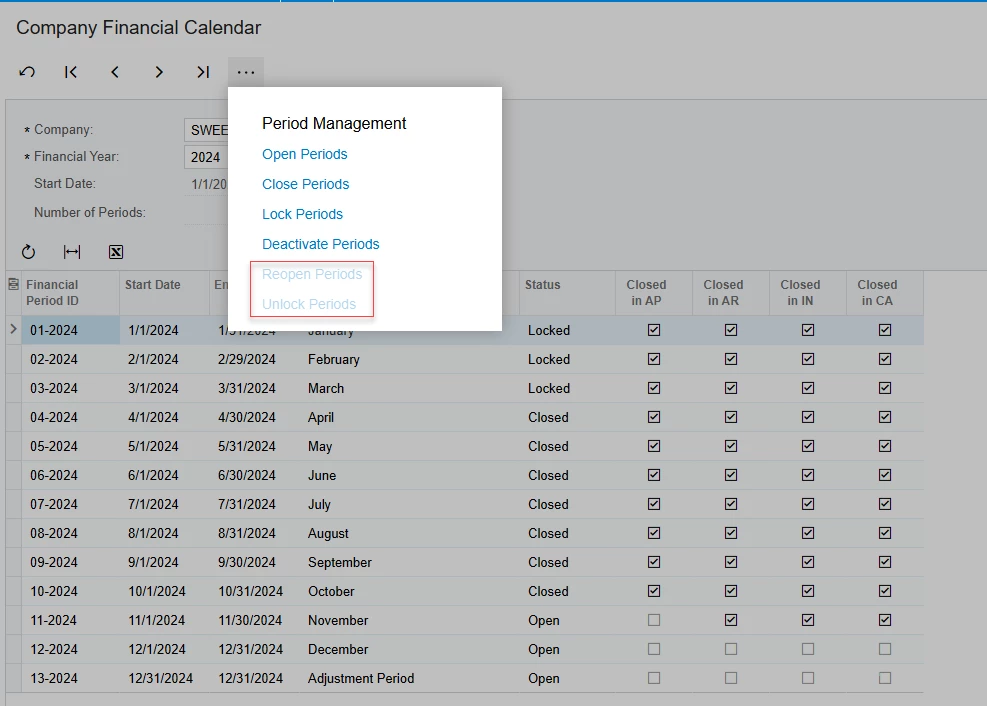987x706 pixels.
Task: Toggle Closed in AR for 11-2024
Action: (731, 620)
